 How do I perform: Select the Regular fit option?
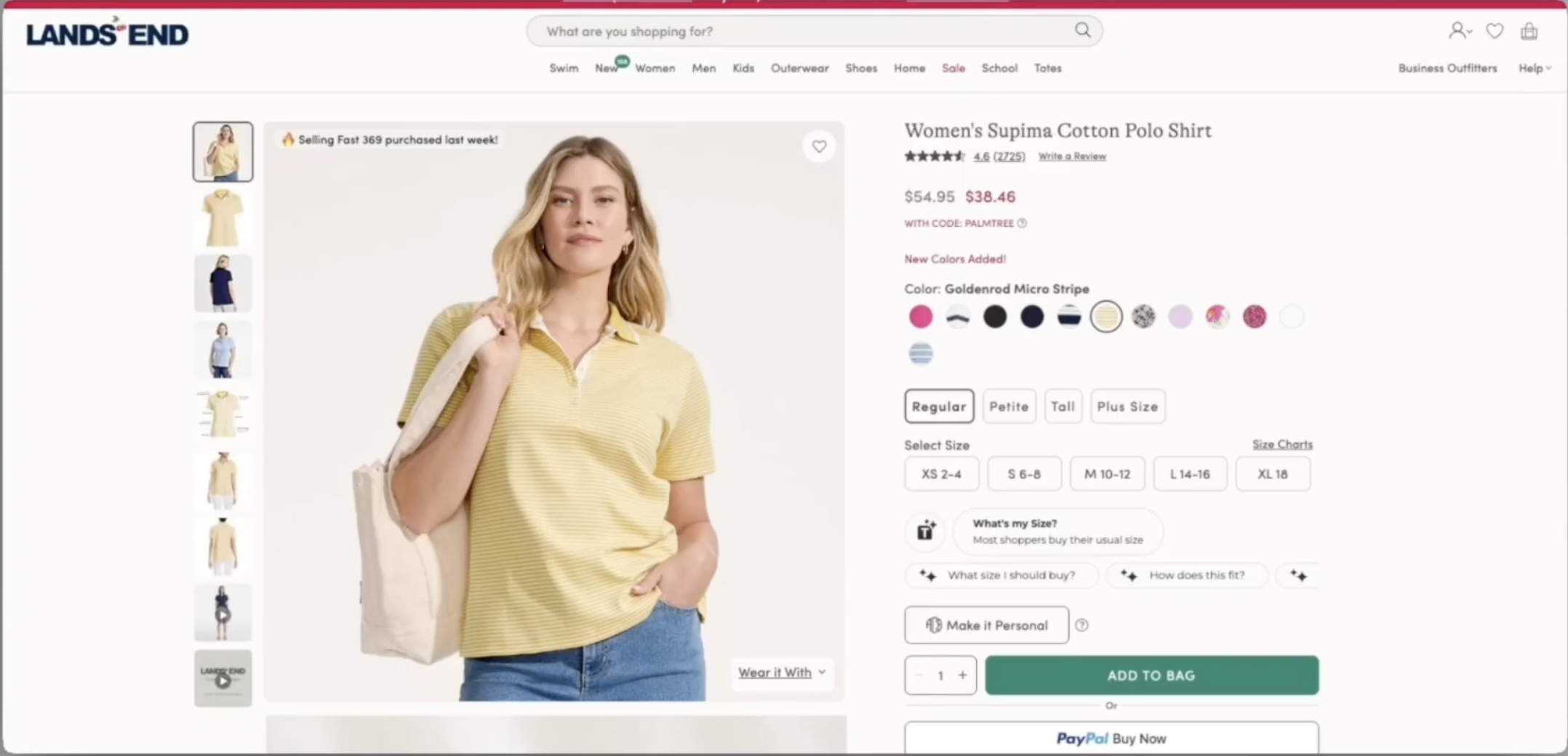pyautogui.click(x=939, y=406)
